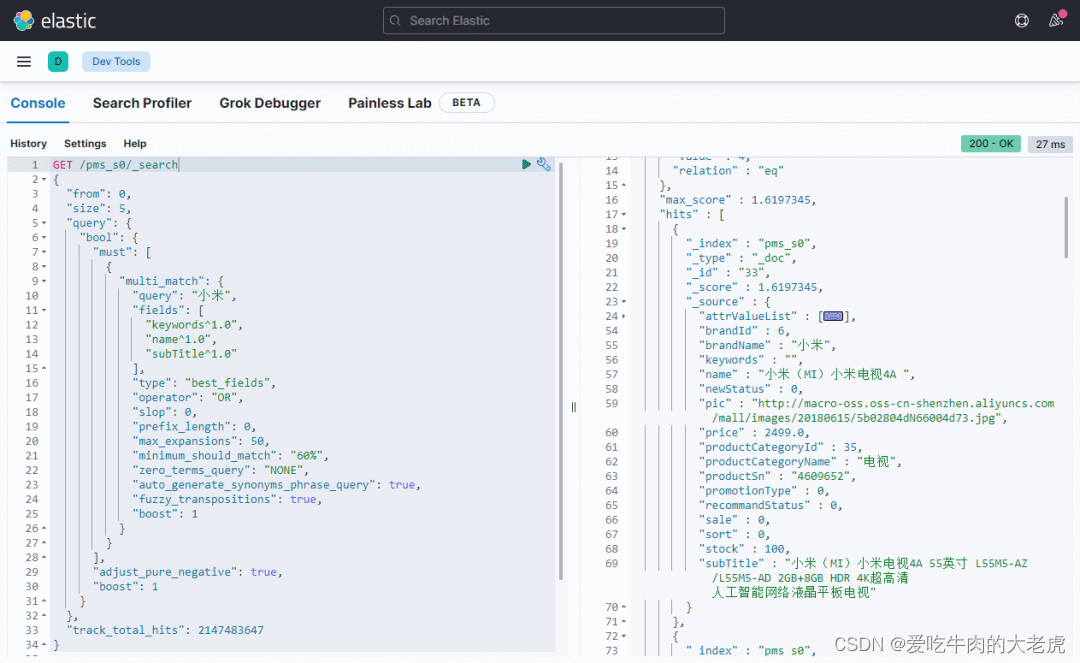Screen dimensions: 1080x663
Task: Click the BETA badge
Action: (x=466, y=103)
